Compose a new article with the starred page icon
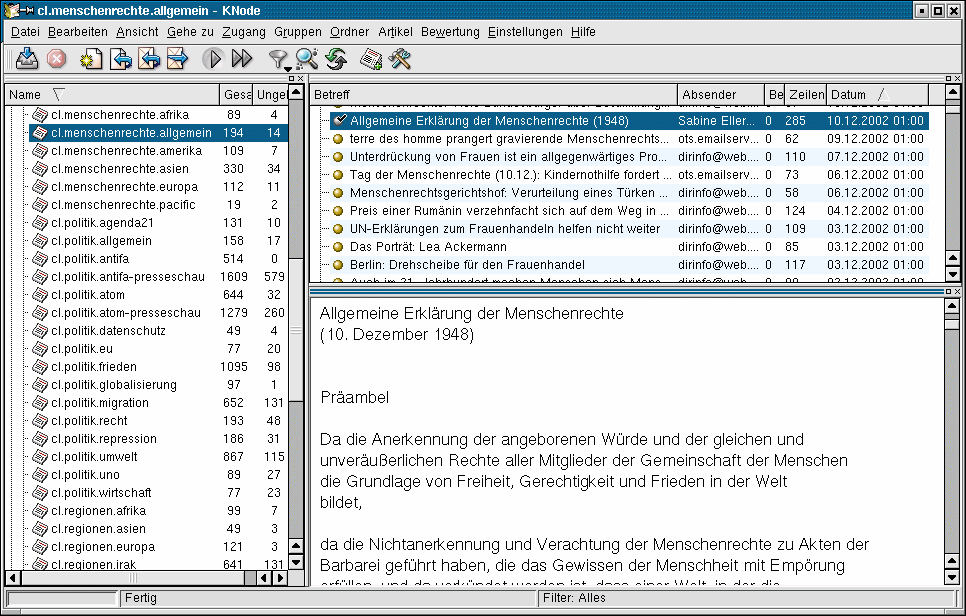The height and width of the screenshot is (616, 966). pyautogui.click(x=91, y=59)
